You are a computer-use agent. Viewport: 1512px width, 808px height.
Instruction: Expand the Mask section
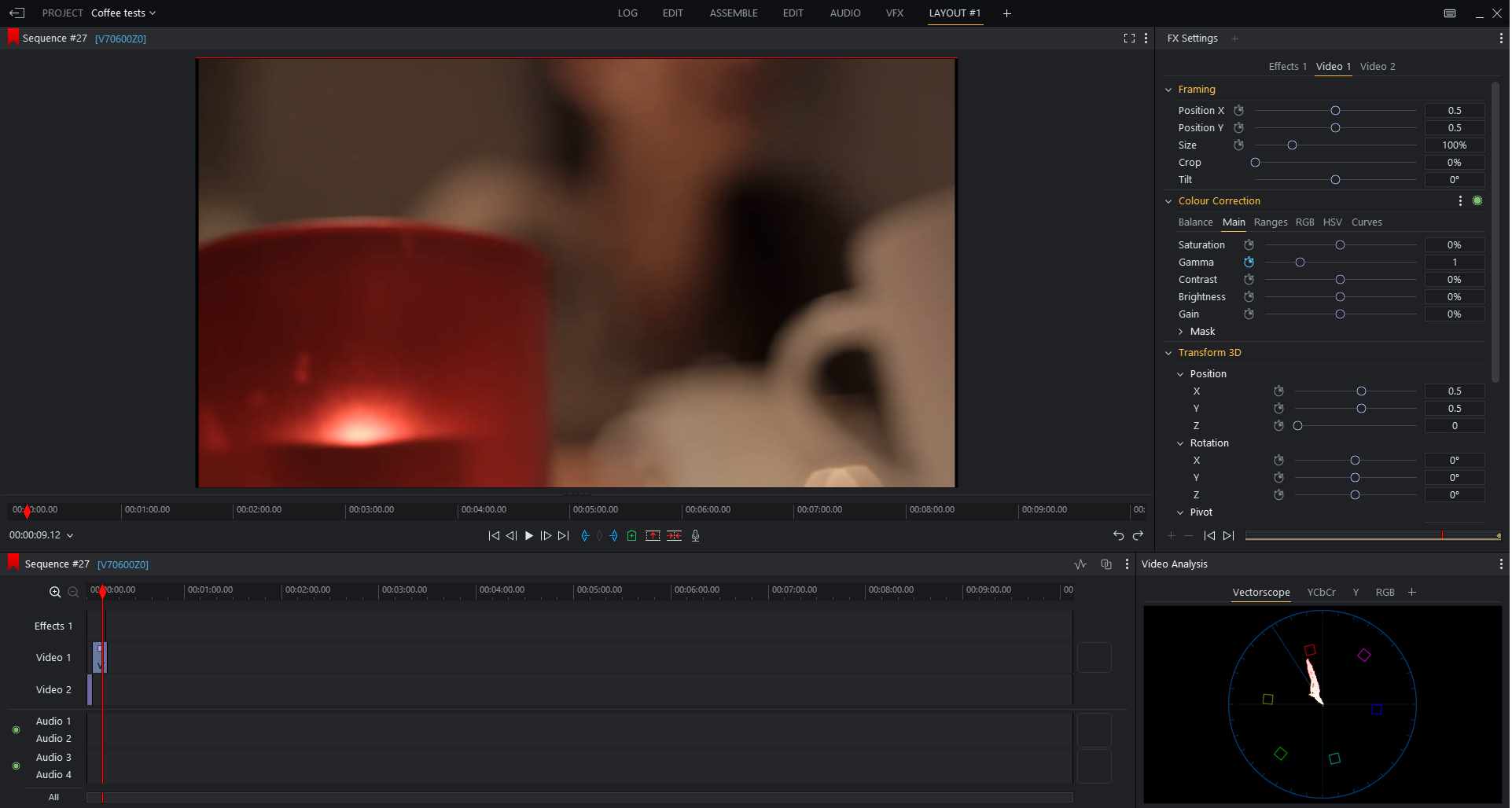point(1182,332)
